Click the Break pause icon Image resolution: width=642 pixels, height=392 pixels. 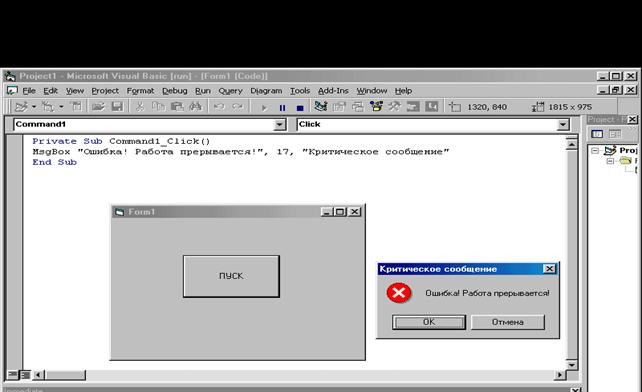[282, 108]
